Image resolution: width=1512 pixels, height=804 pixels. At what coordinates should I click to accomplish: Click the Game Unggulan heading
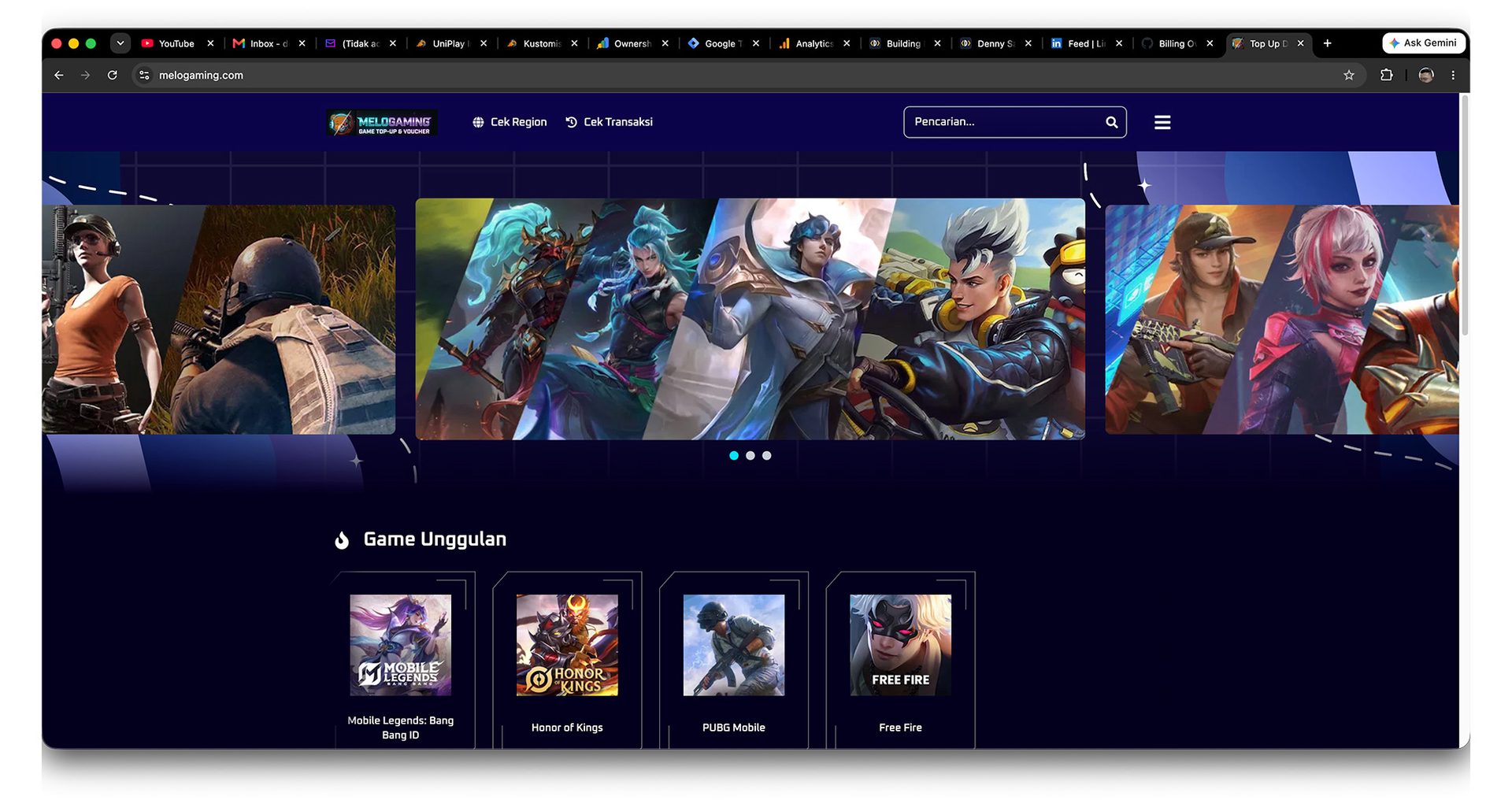[435, 539]
